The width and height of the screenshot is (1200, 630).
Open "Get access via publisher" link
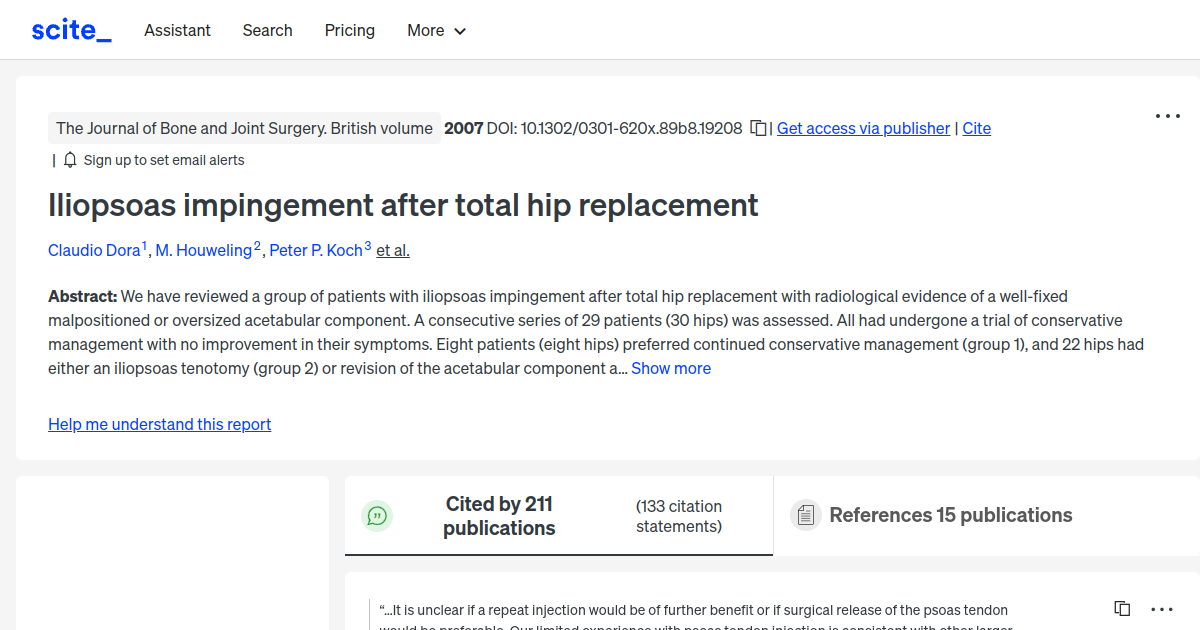point(862,128)
